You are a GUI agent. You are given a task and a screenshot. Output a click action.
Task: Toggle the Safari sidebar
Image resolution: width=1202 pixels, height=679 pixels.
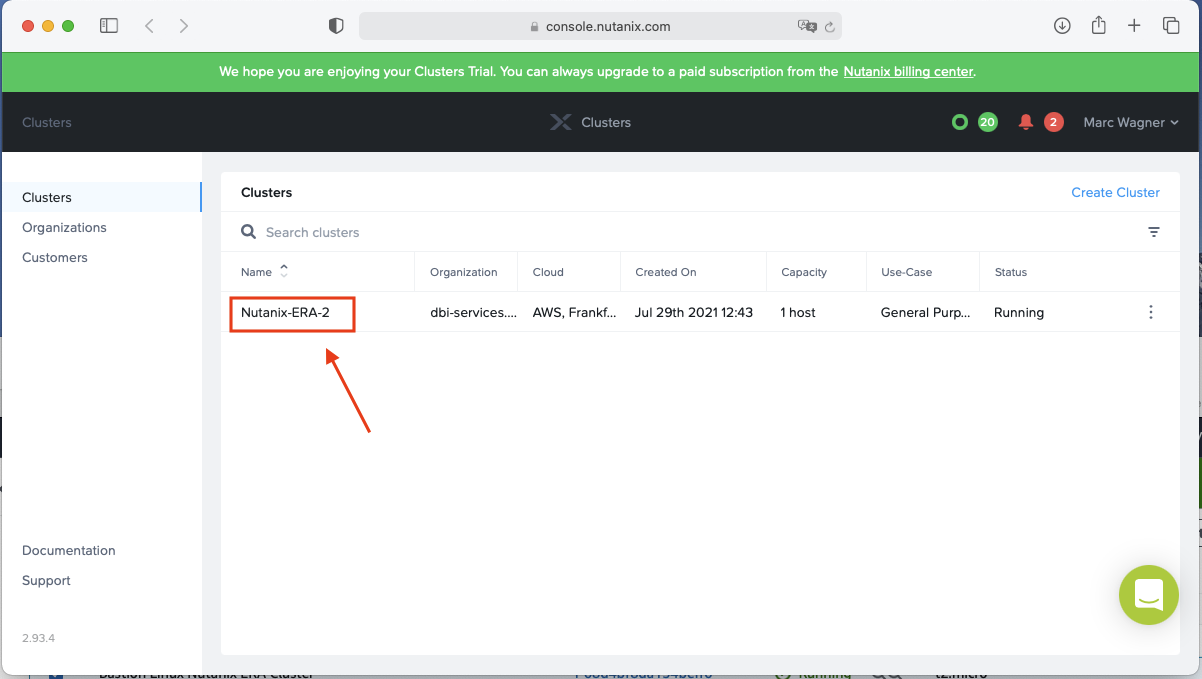(109, 26)
